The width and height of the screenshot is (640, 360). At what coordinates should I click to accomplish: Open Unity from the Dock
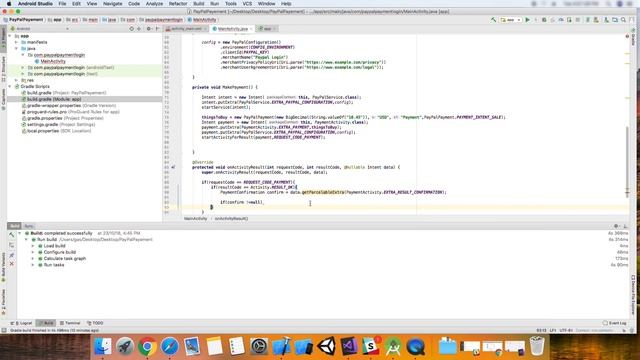(326, 347)
